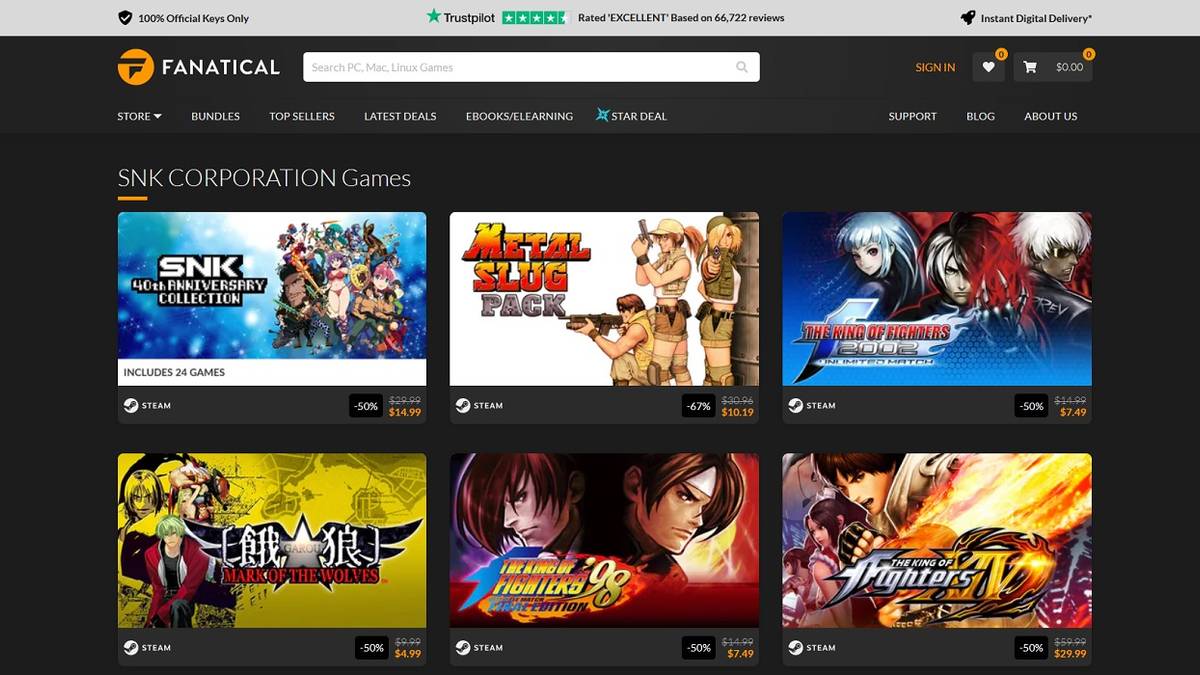1200x675 pixels.
Task: Click the Steam icon on Metal Slug Pack
Action: pos(461,405)
